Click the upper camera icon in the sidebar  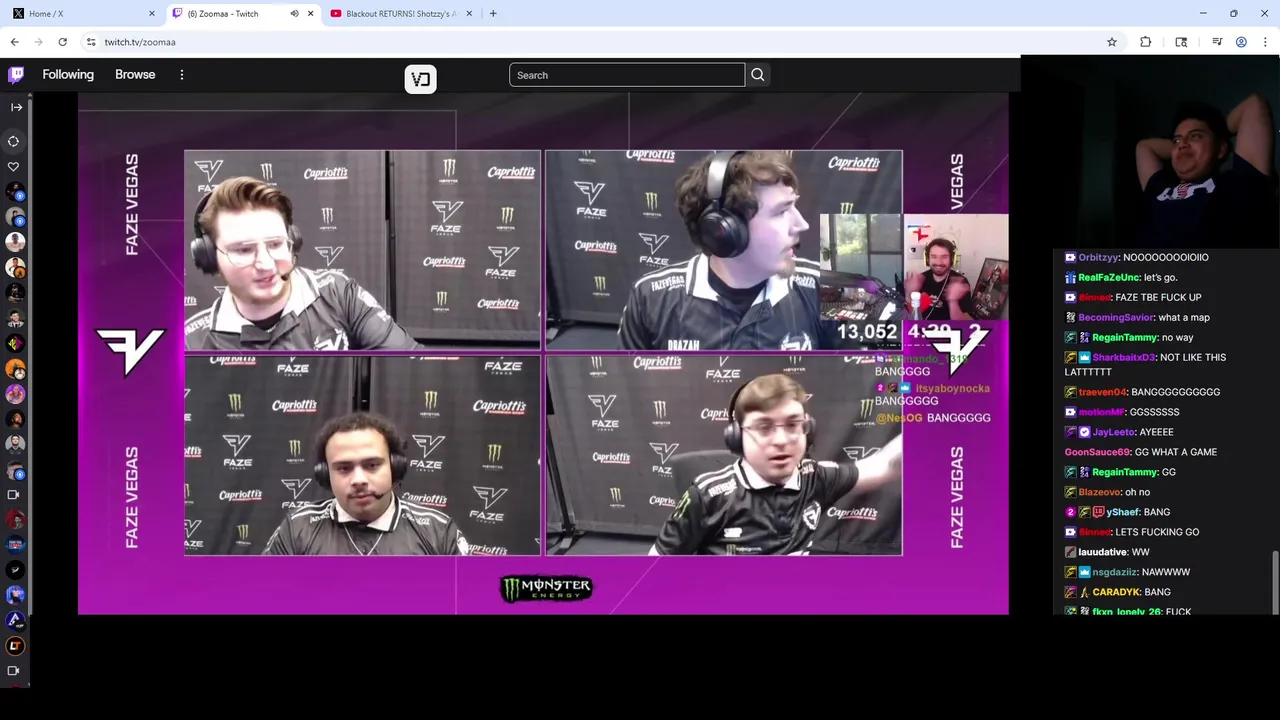pyautogui.click(x=14, y=494)
